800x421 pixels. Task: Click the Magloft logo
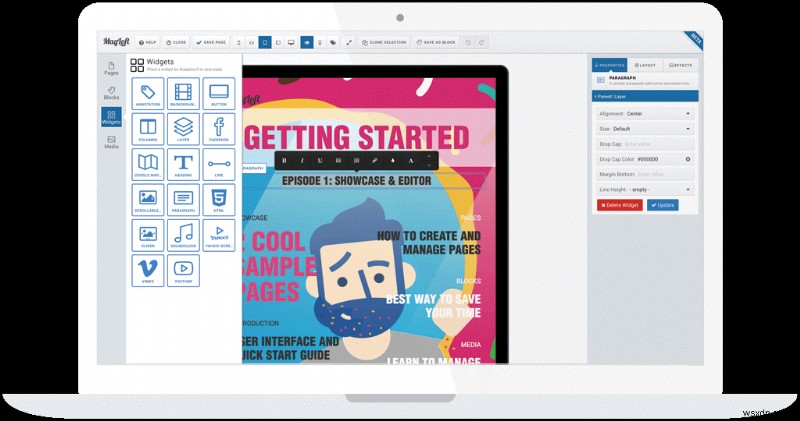click(x=116, y=42)
